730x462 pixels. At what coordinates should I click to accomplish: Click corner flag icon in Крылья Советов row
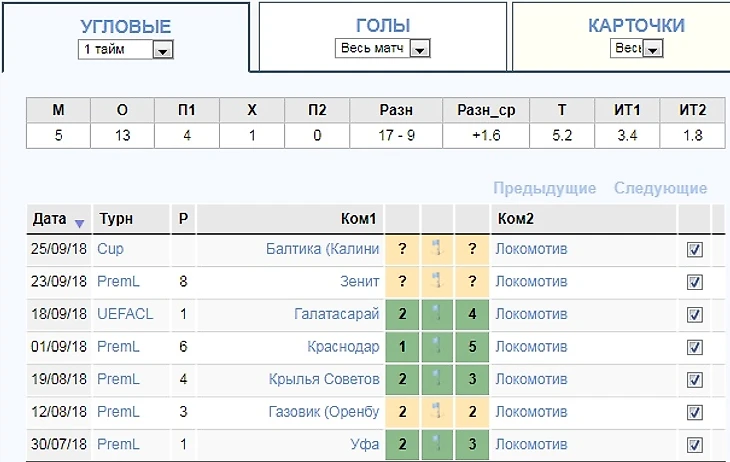pos(438,380)
